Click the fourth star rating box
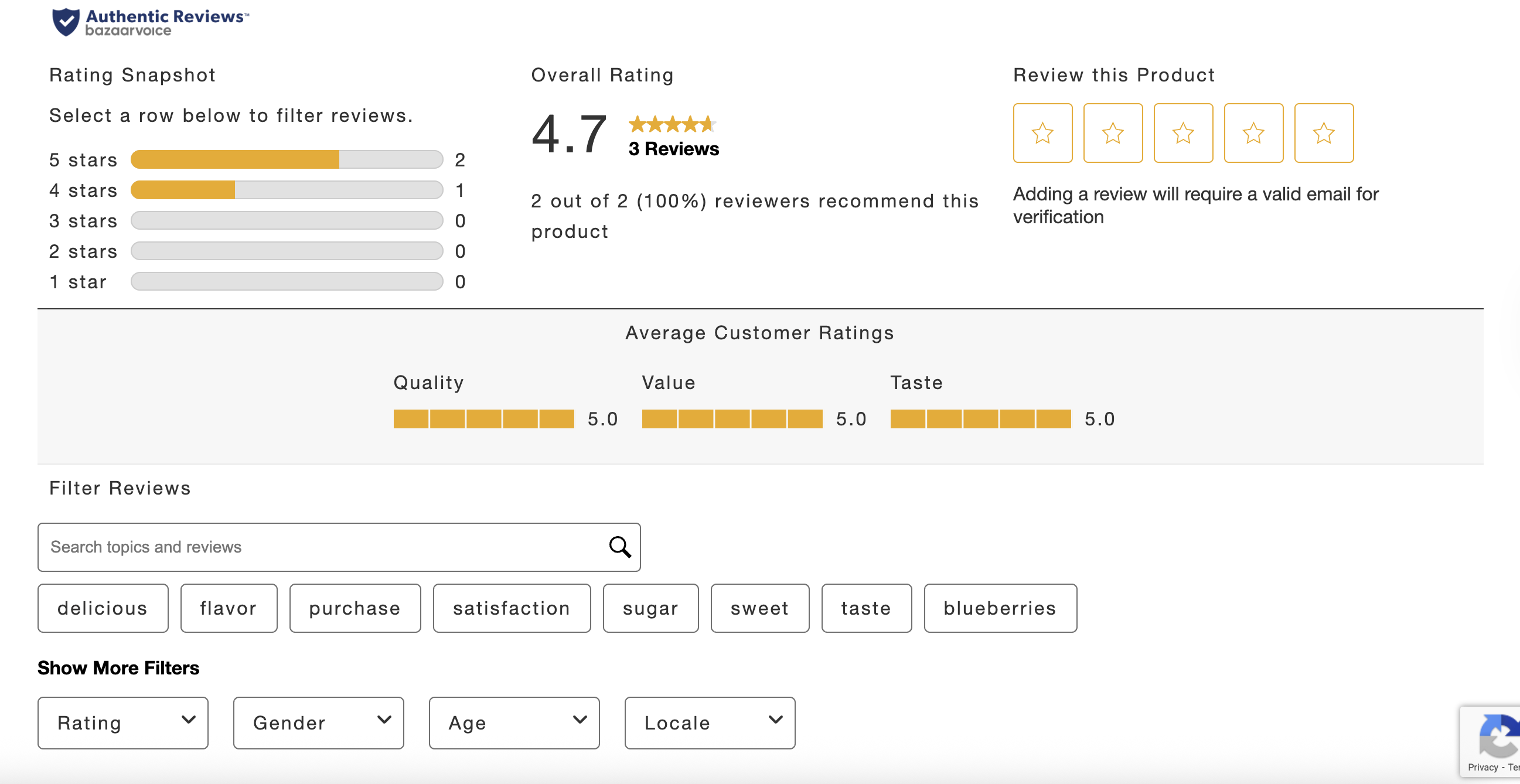 point(1253,134)
